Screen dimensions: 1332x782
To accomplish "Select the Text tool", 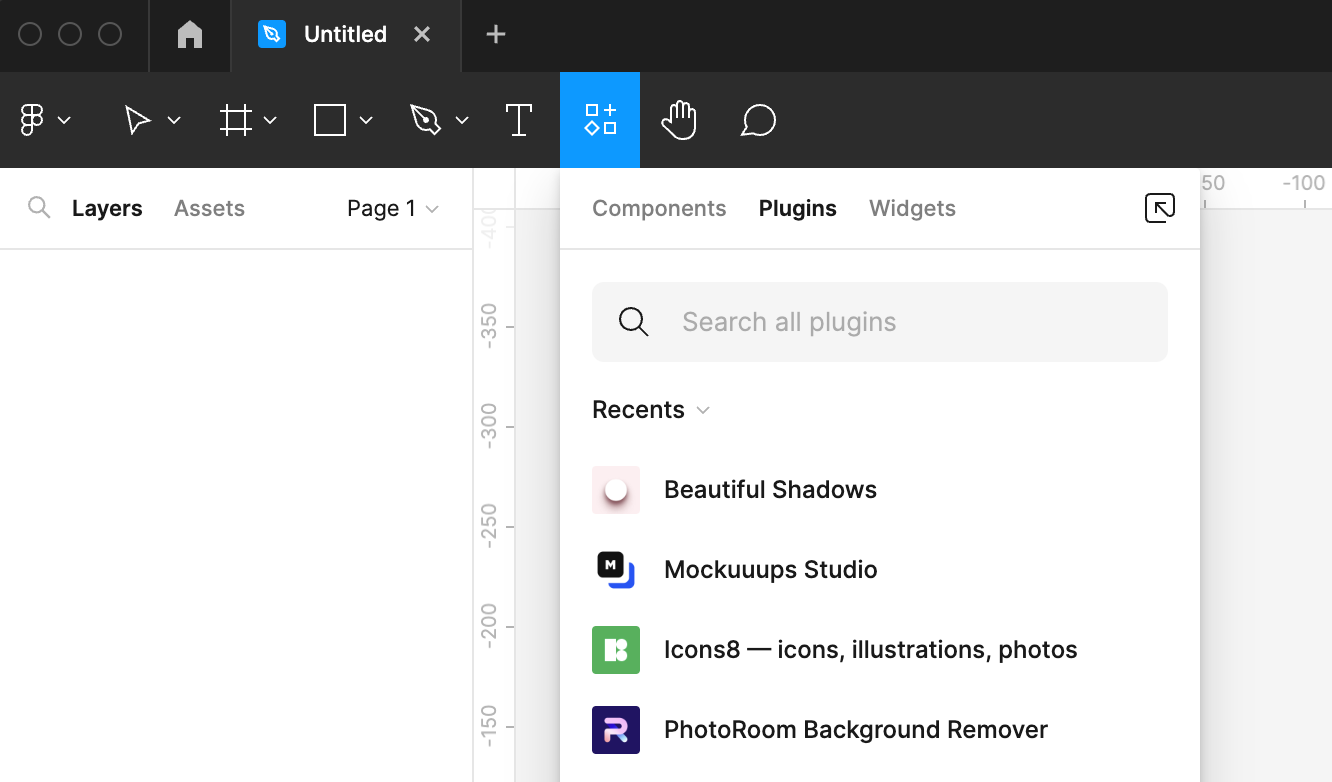I will (519, 120).
